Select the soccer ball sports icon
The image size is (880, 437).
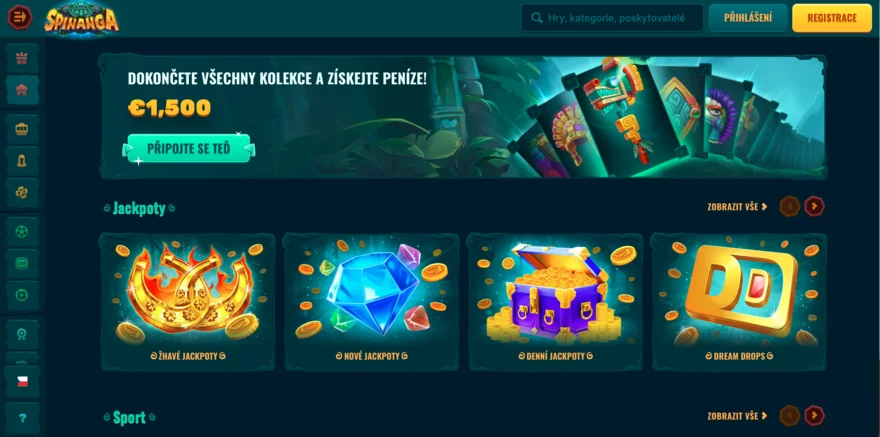[22, 231]
